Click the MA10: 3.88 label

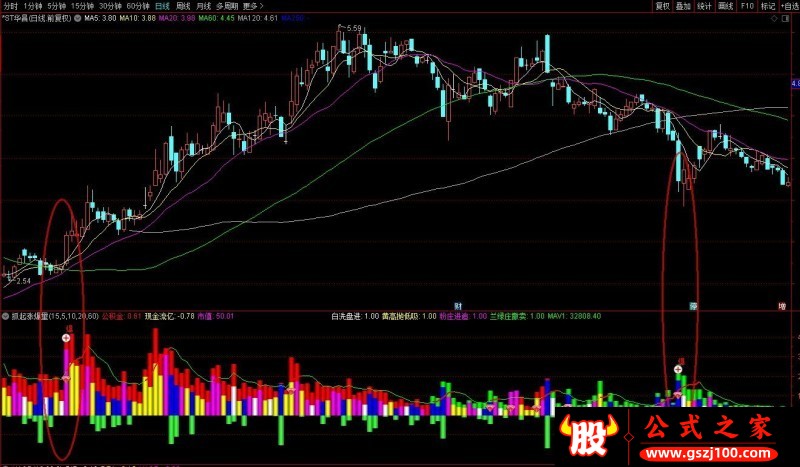[x=138, y=18]
